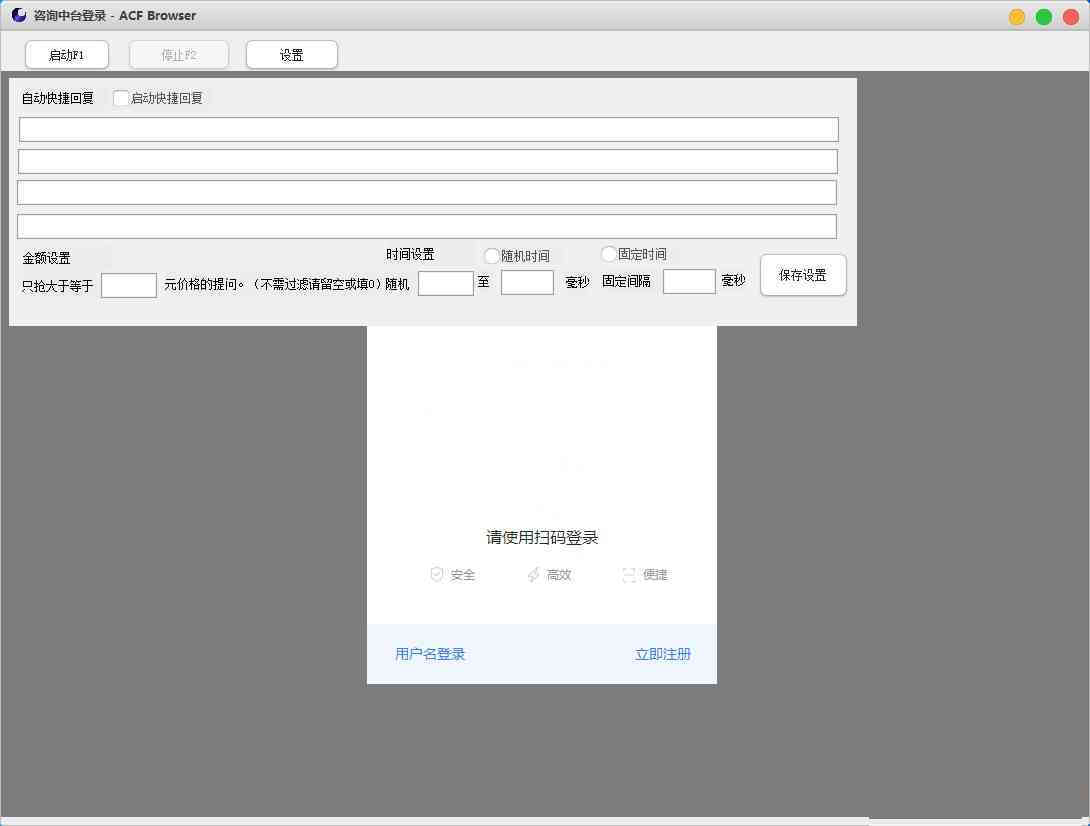Select the 随机时间 radio button
This screenshot has width=1090, height=826.
pos(491,255)
